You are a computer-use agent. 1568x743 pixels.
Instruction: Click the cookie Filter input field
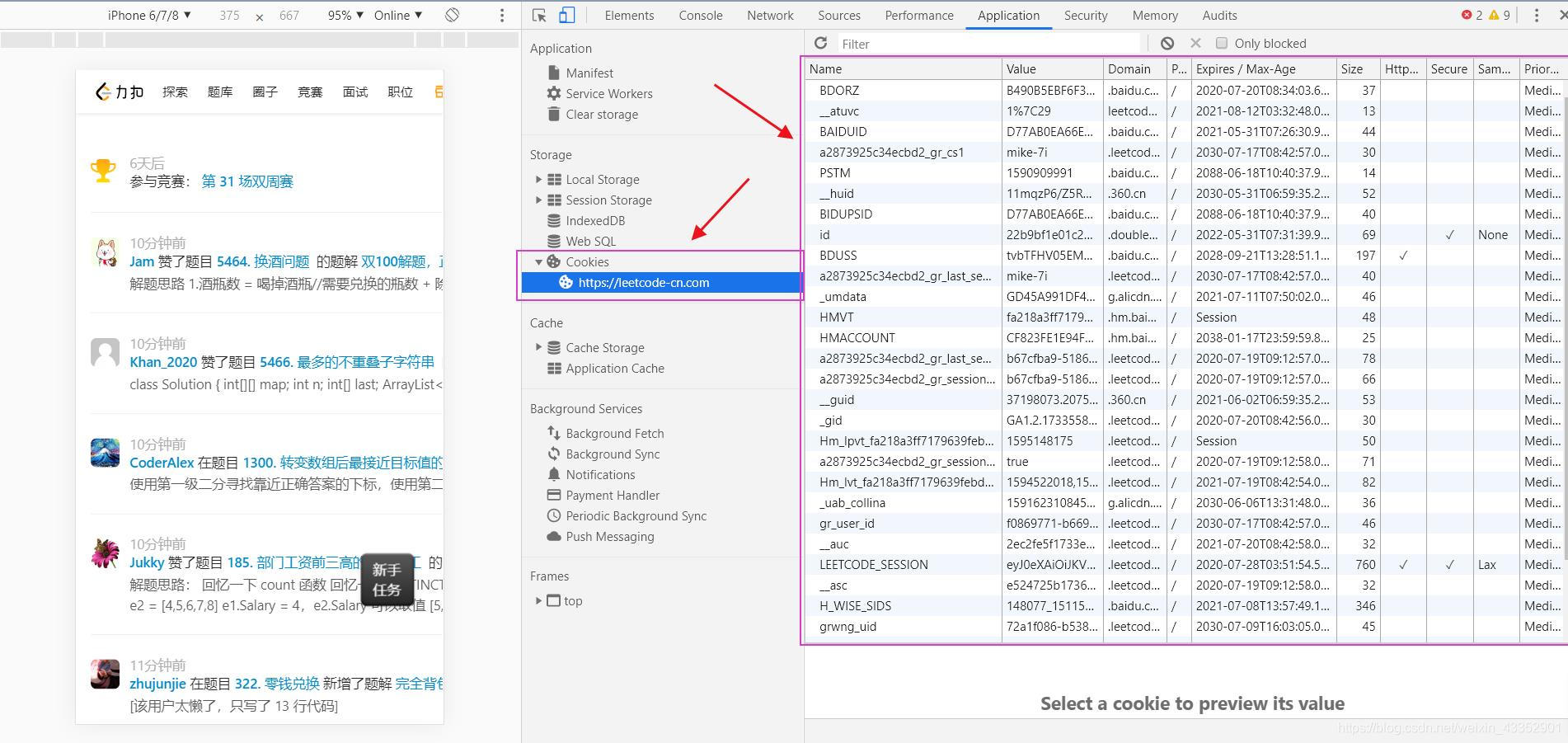tap(988, 44)
